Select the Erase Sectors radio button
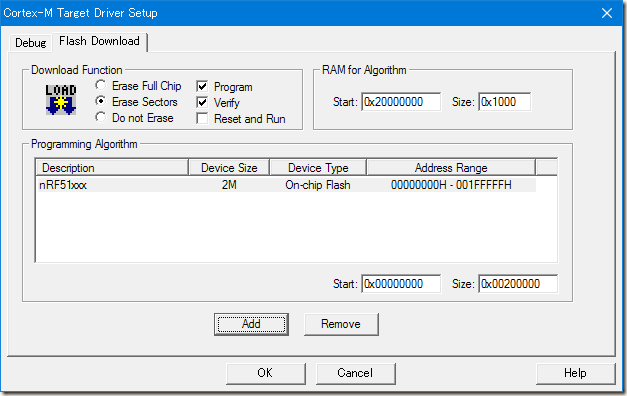The image size is (627, 396). point(101,101)
